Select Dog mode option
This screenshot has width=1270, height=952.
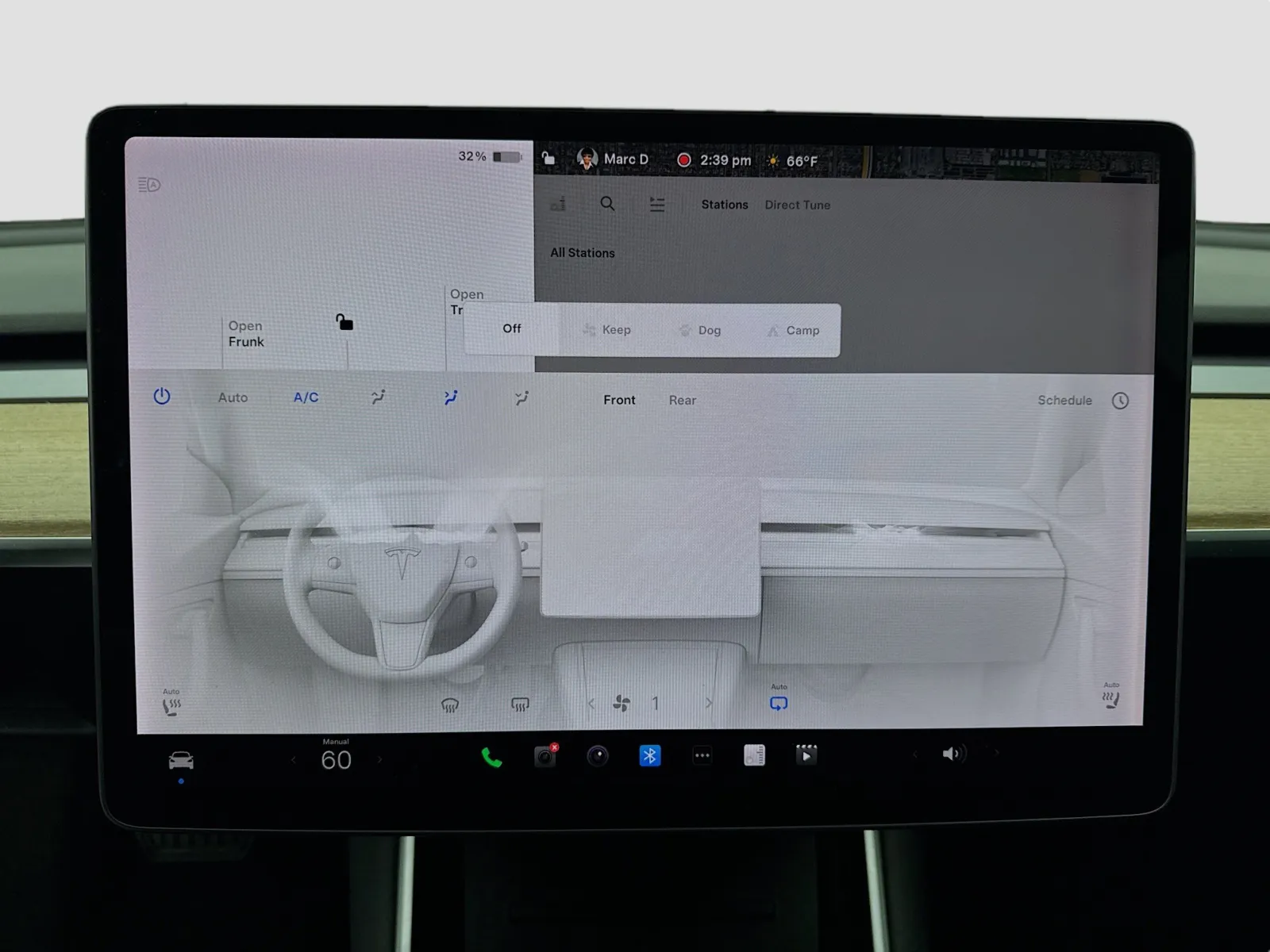tap(700, 330)
